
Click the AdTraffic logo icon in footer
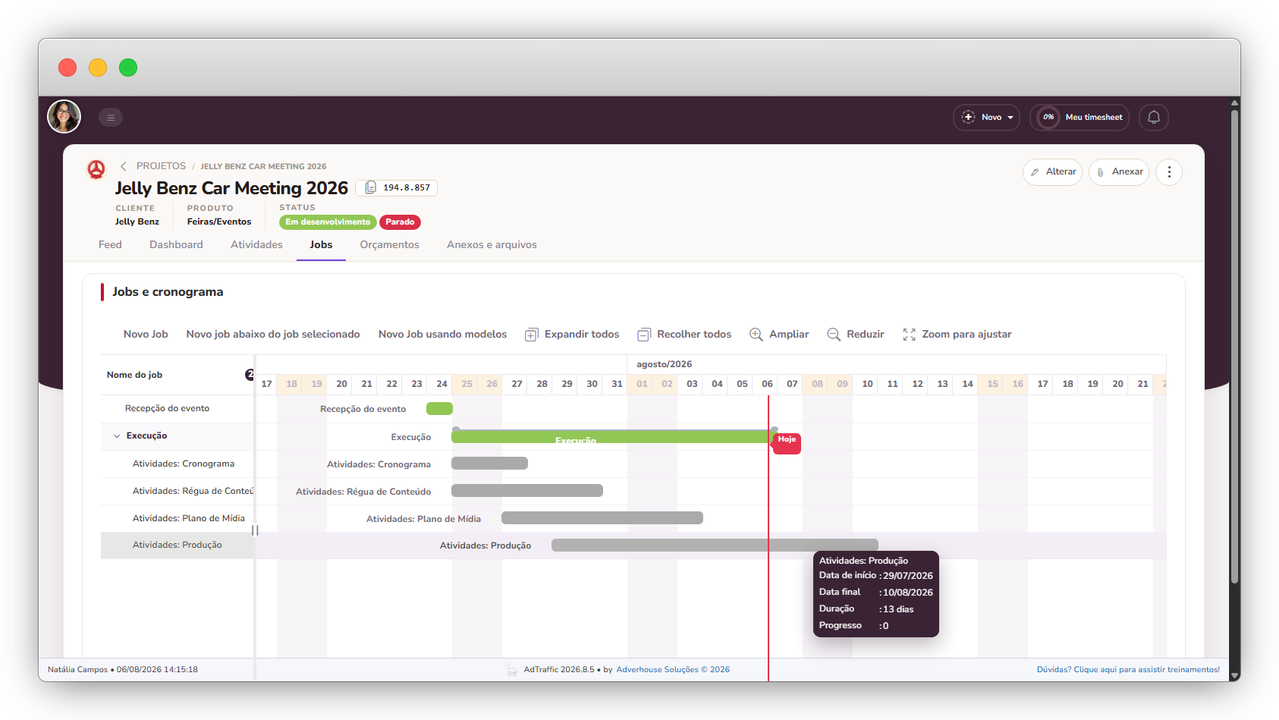512,670
